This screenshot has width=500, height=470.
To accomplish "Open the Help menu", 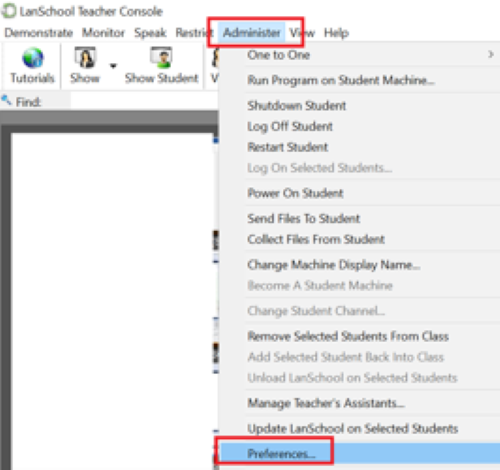I will click(336, 33).
